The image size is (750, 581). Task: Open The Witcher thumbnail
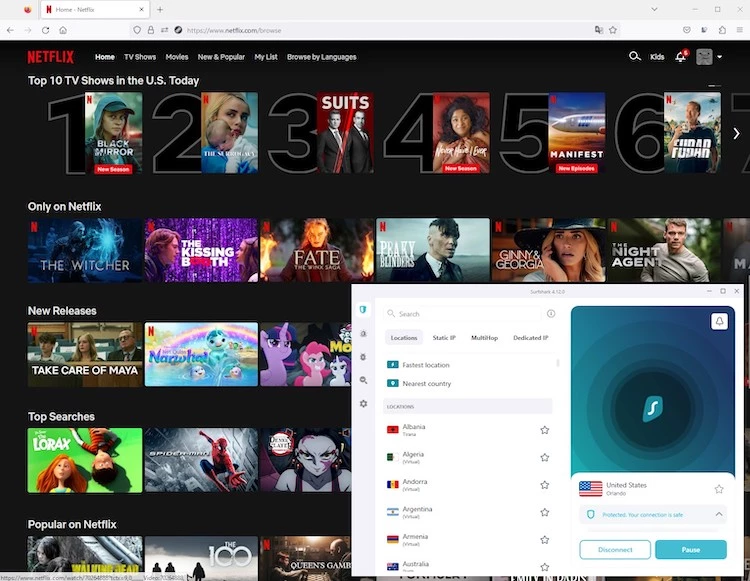[x=85, y=250]
